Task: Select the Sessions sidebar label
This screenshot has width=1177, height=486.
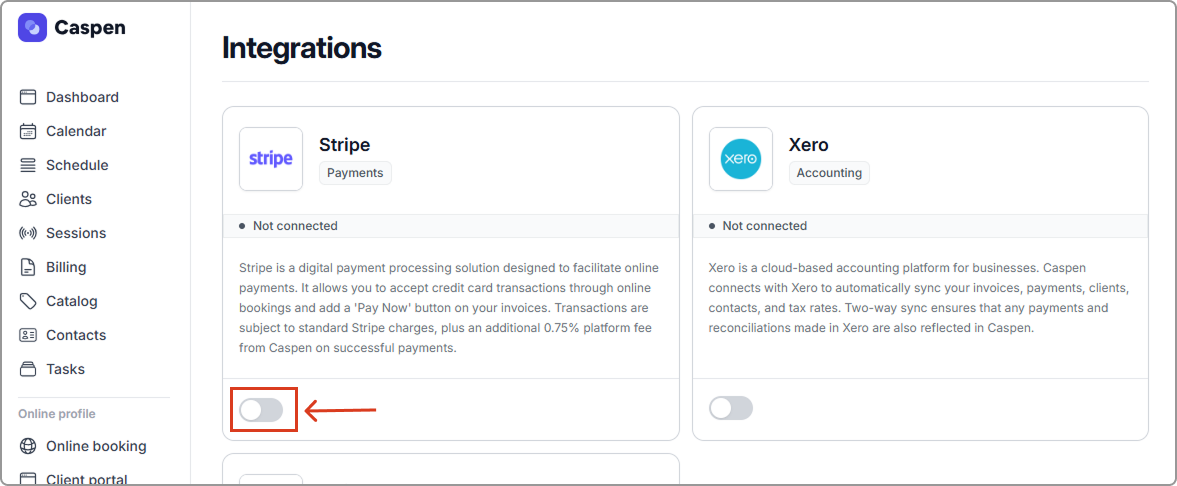Action: pos(76,233)
